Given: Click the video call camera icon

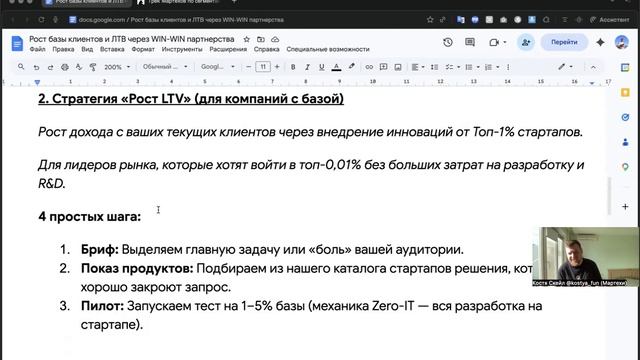Looking at the screenshot, I should tap(493, 42).
